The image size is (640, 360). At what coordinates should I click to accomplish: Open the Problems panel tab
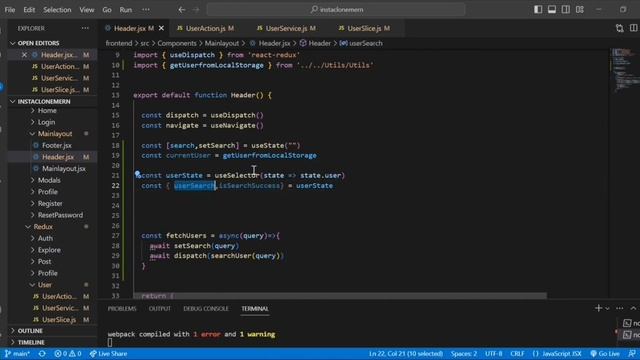click(x=122, y=309)
